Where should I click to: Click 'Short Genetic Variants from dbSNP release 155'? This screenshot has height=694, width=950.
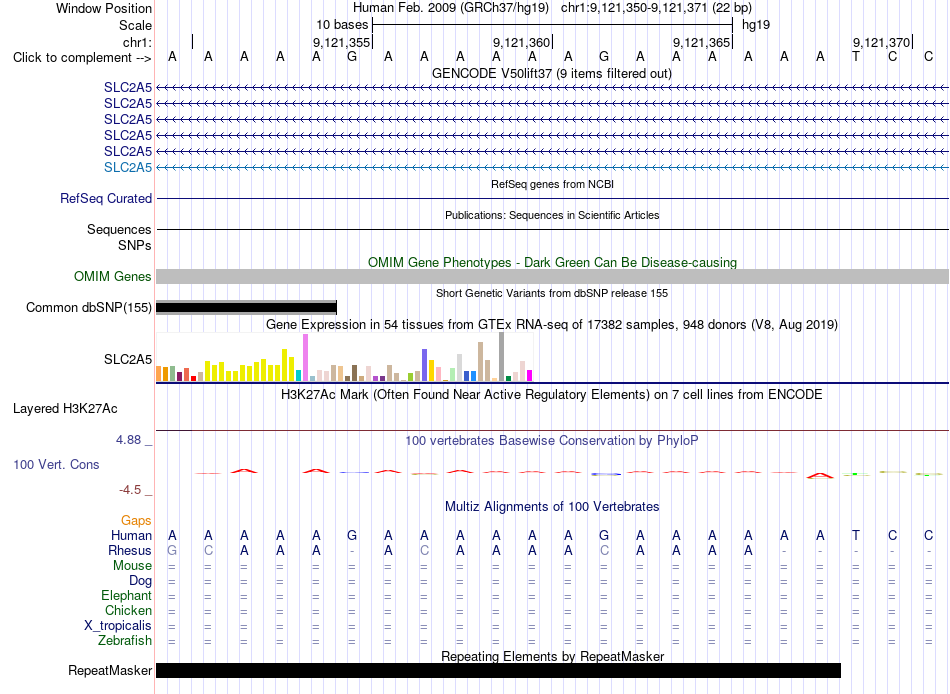click(x=552, y=293)
